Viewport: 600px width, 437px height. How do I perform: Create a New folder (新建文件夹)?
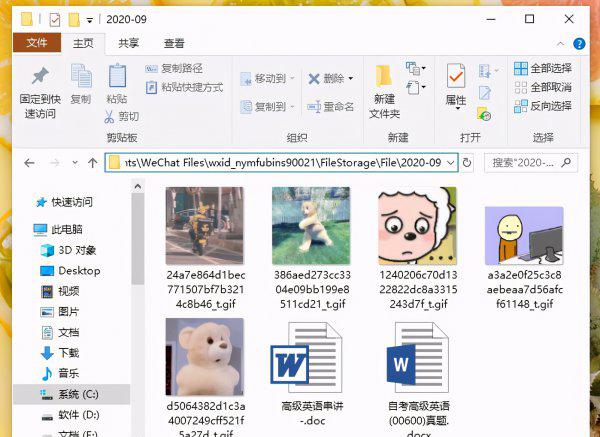384,91
